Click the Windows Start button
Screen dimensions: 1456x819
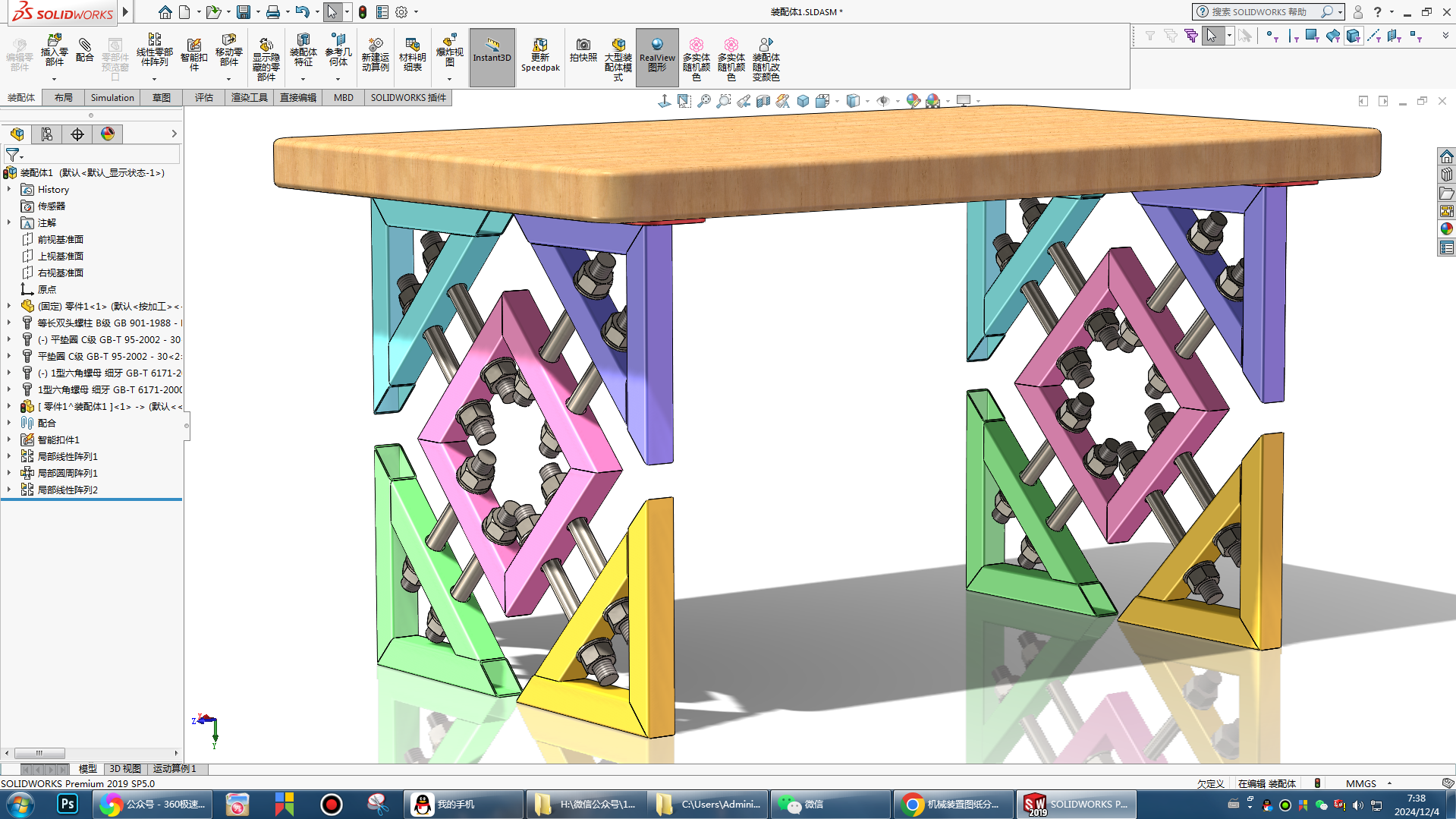20,805
